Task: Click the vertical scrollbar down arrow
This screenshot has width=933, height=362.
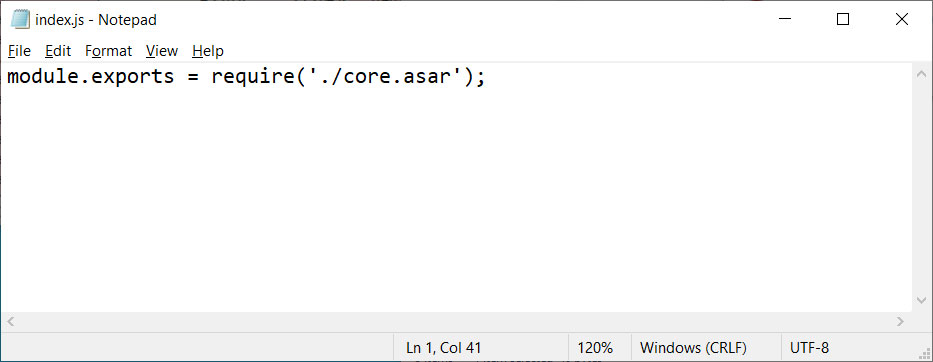Action: [x=921, y=301]
